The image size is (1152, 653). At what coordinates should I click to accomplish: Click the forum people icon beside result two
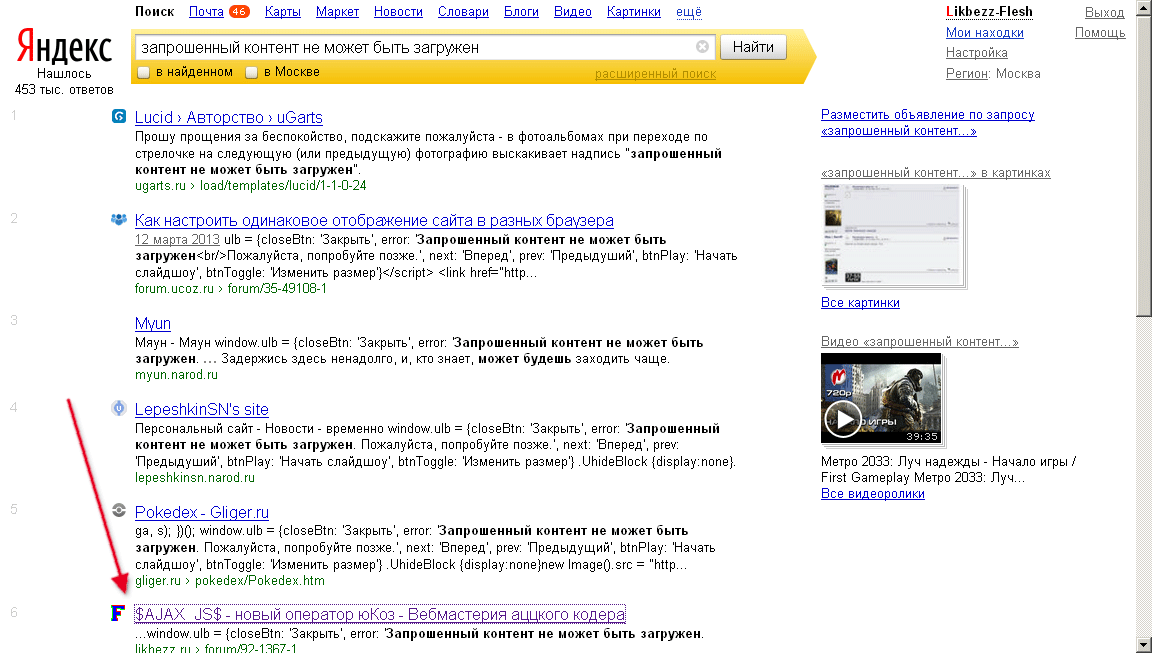(118, 219)
